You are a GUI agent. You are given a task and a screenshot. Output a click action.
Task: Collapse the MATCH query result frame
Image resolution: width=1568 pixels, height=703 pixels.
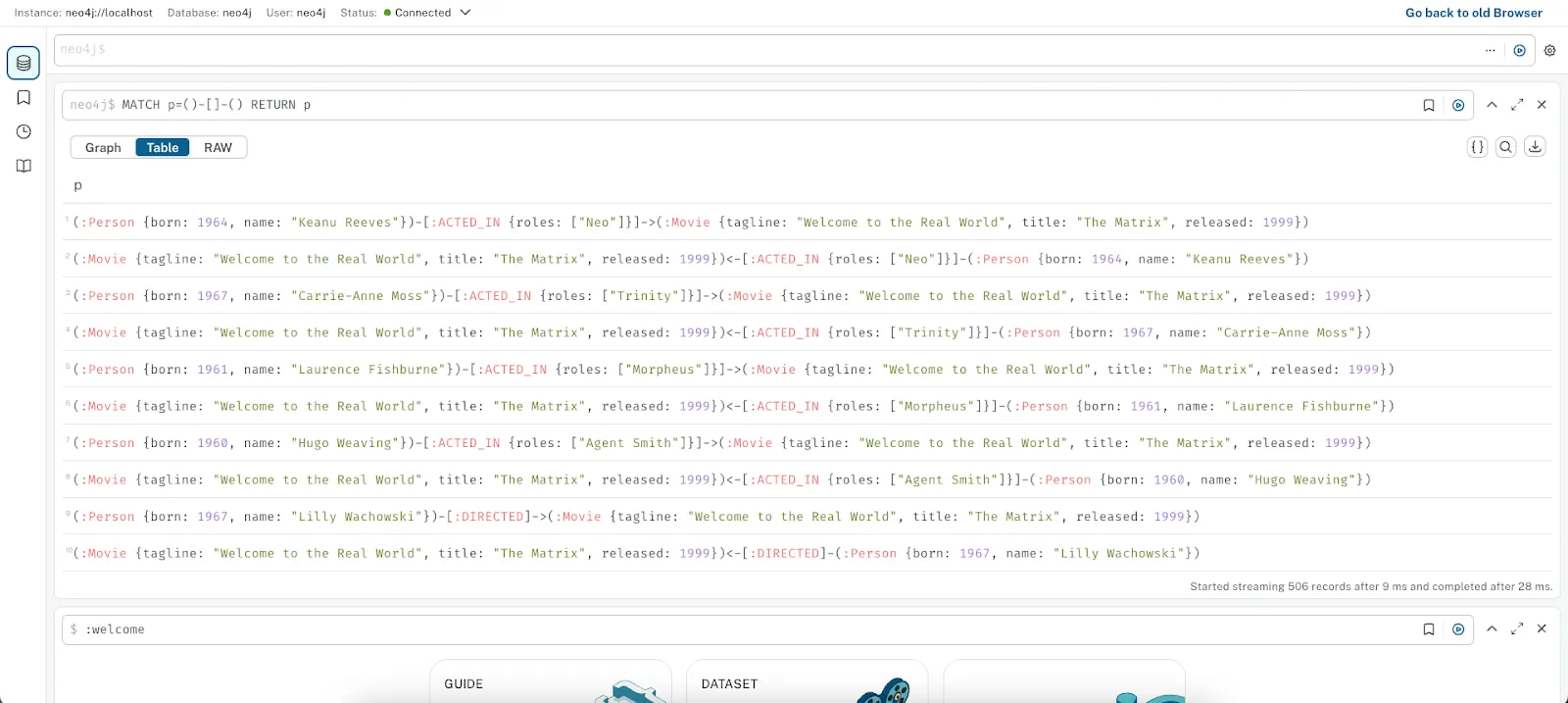tap(1492, 105)
